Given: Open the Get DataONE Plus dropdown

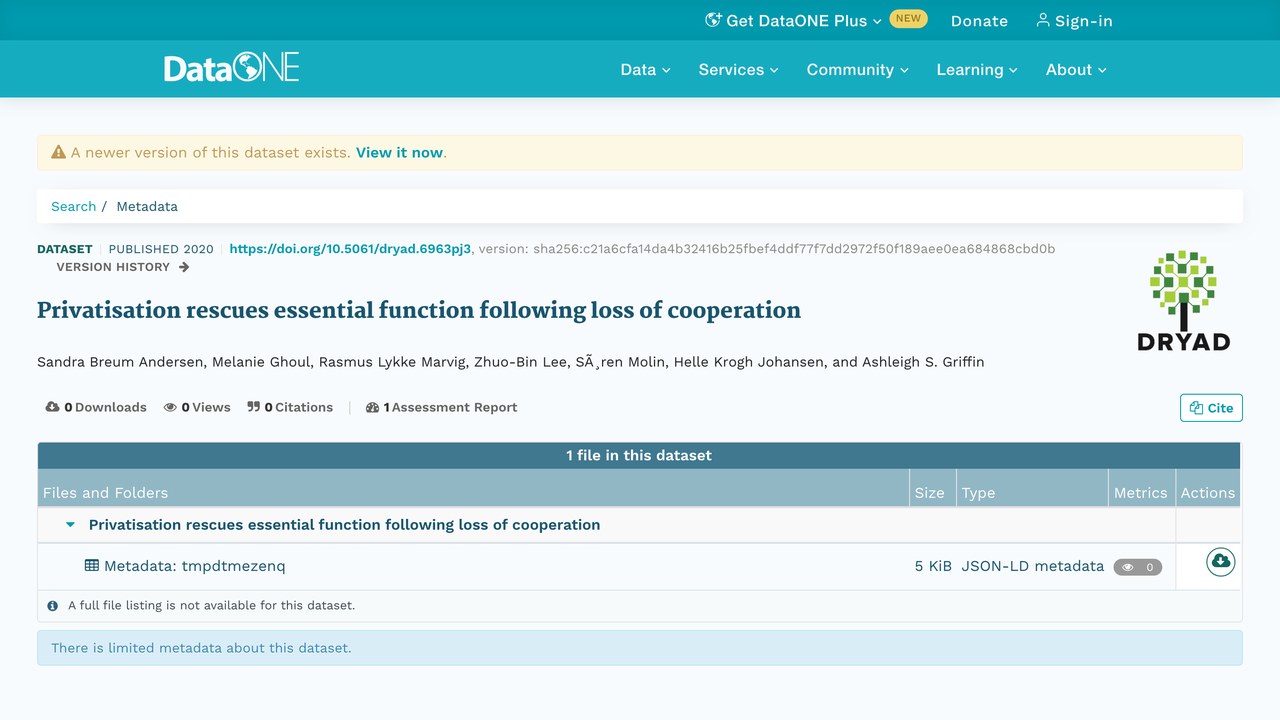Looking at the screenshot, I should point(794,20).
